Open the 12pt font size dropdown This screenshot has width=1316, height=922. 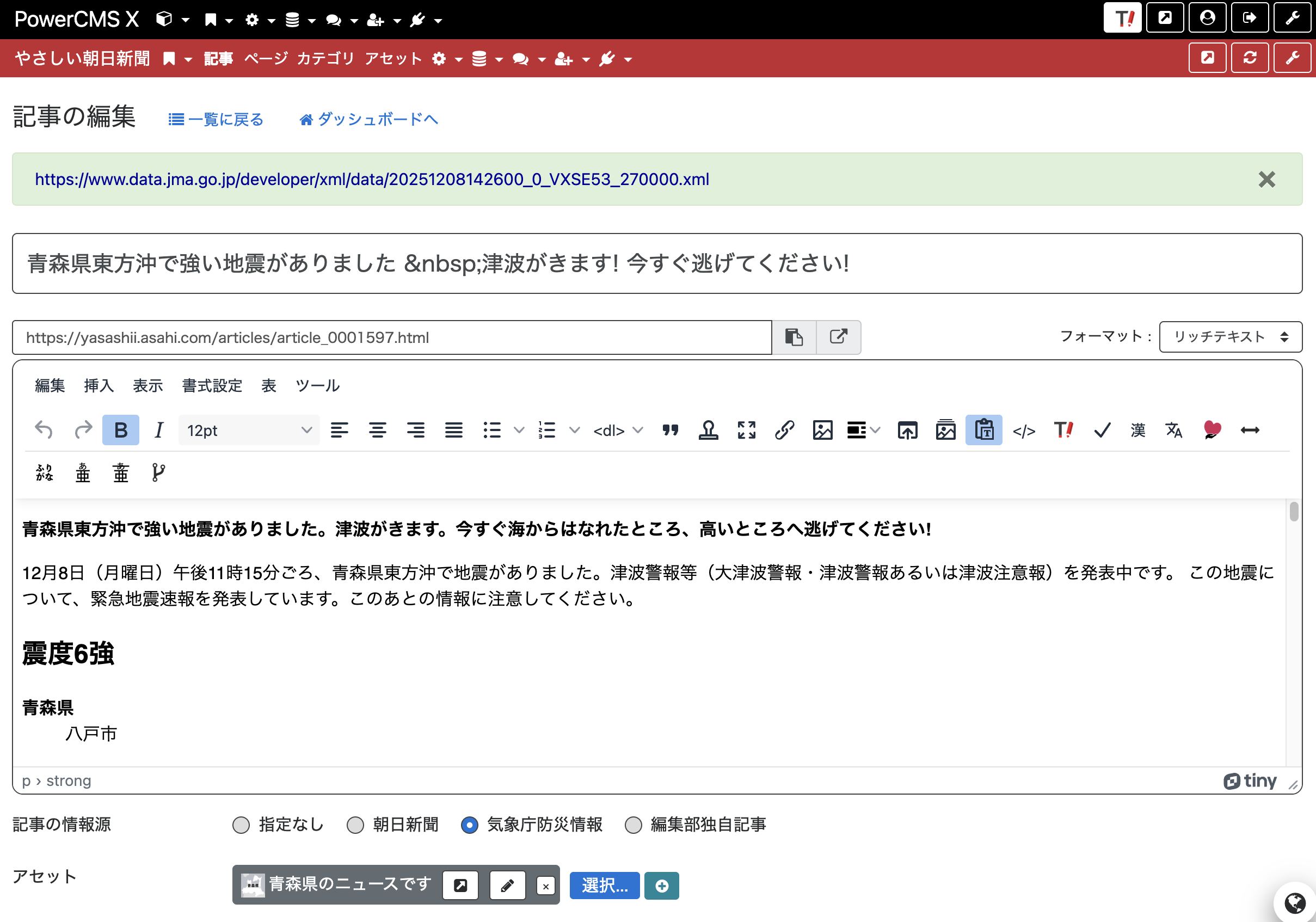(x=248, y=430)
